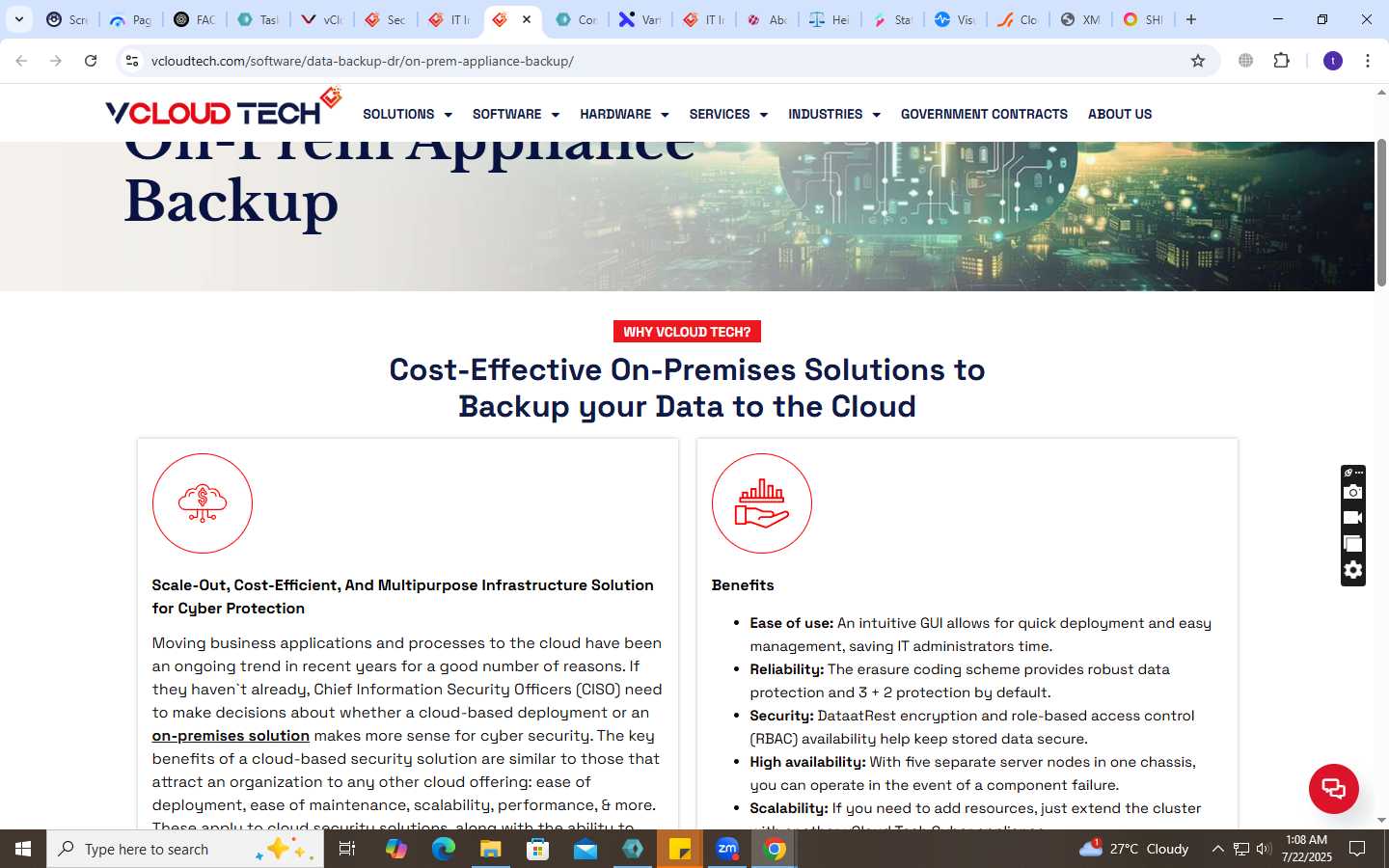Follow the on-premises solution link
The width and height of the screenshot is (1389, 868).
pyautogui.click(x=231, y=736)
